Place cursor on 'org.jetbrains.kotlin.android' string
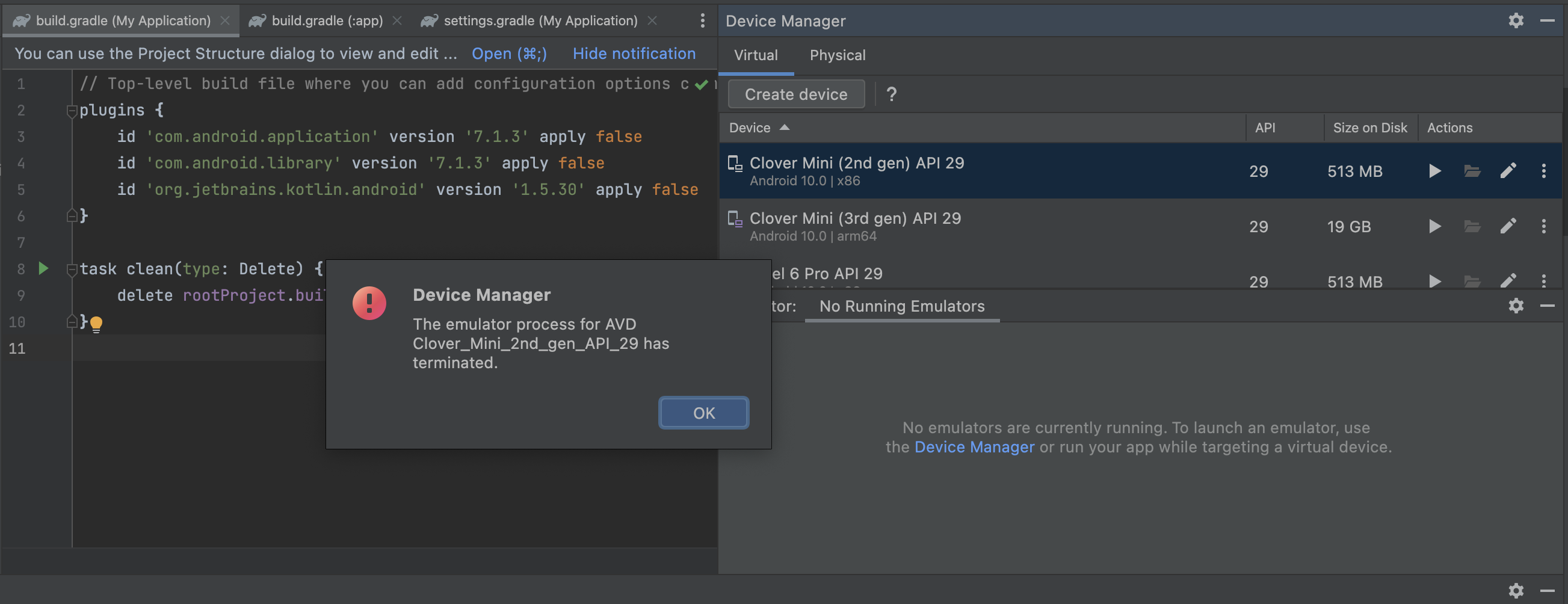Viewport: 1568px width, 604px height. [285, 190]
